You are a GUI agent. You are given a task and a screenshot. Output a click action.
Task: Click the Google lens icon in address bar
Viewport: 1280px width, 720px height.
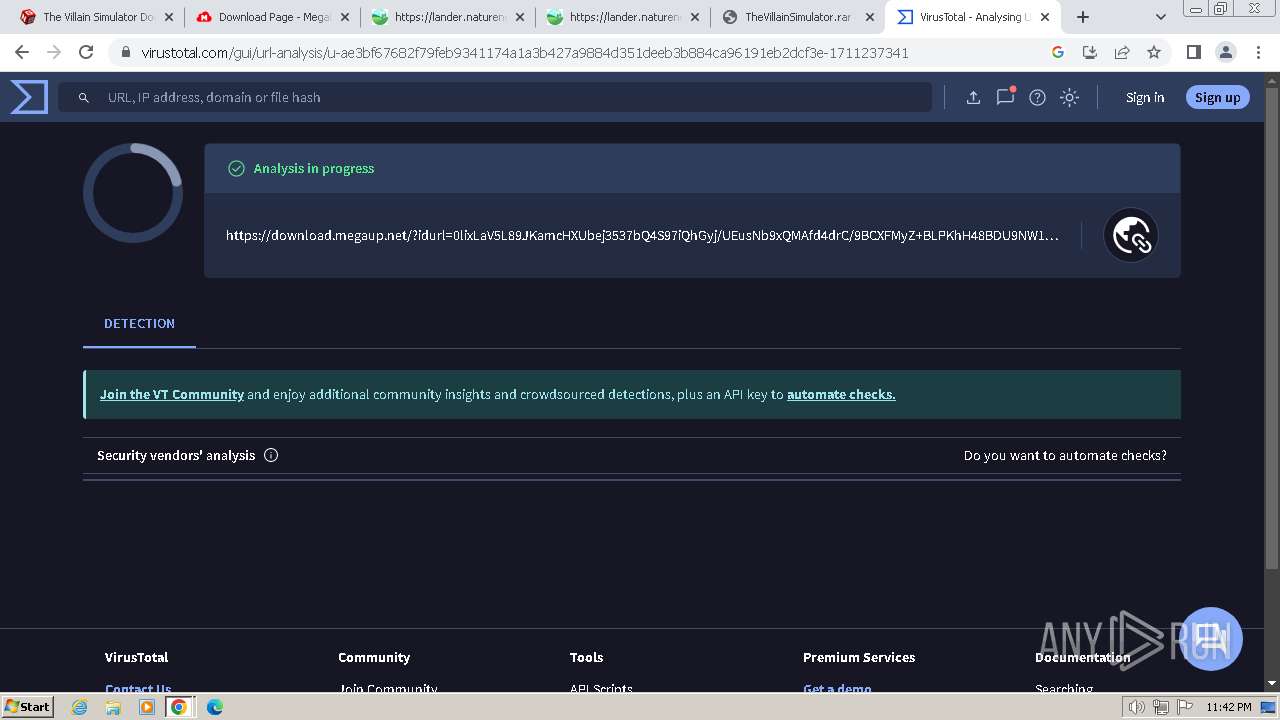click(x=1058, y=52)
